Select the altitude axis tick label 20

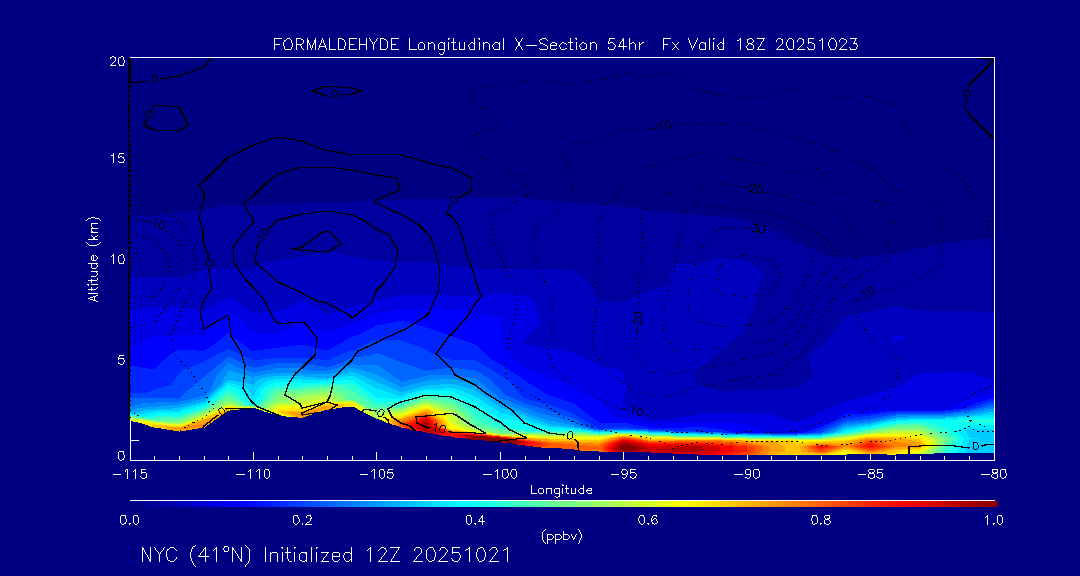tap(116, 61)
